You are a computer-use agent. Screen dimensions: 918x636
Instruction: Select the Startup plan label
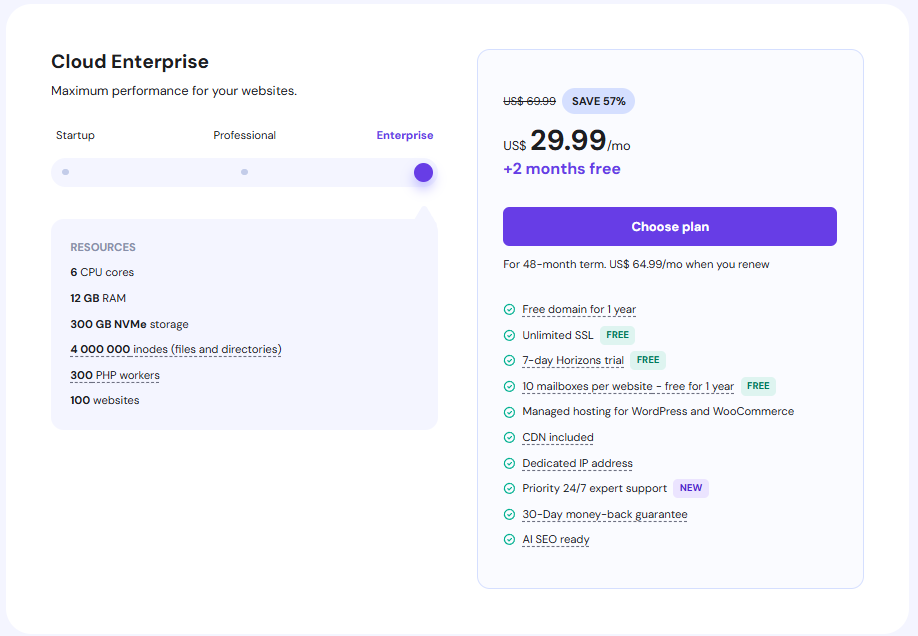75,136
